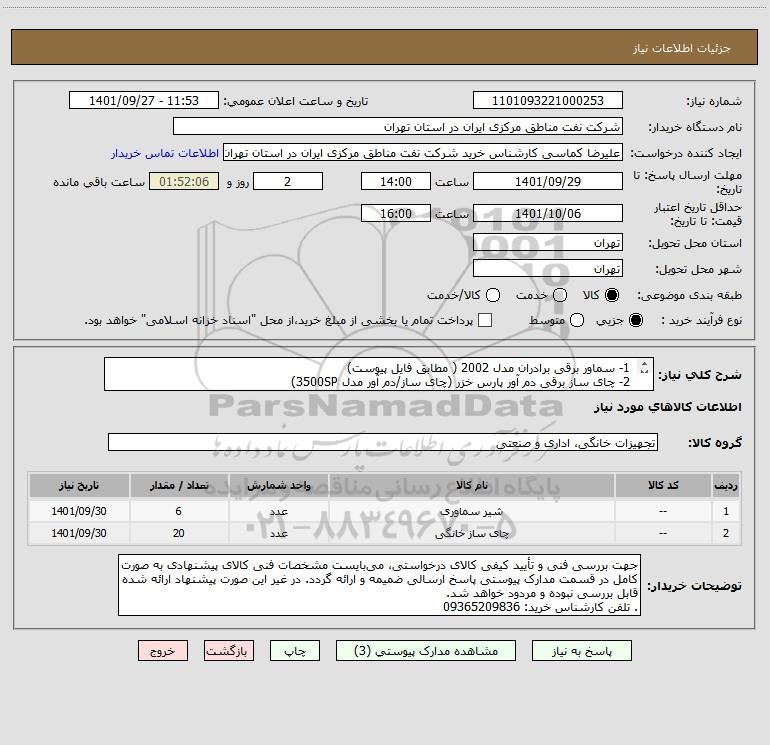
Task: Click row number 1 in the table
Action: (726, 511)
